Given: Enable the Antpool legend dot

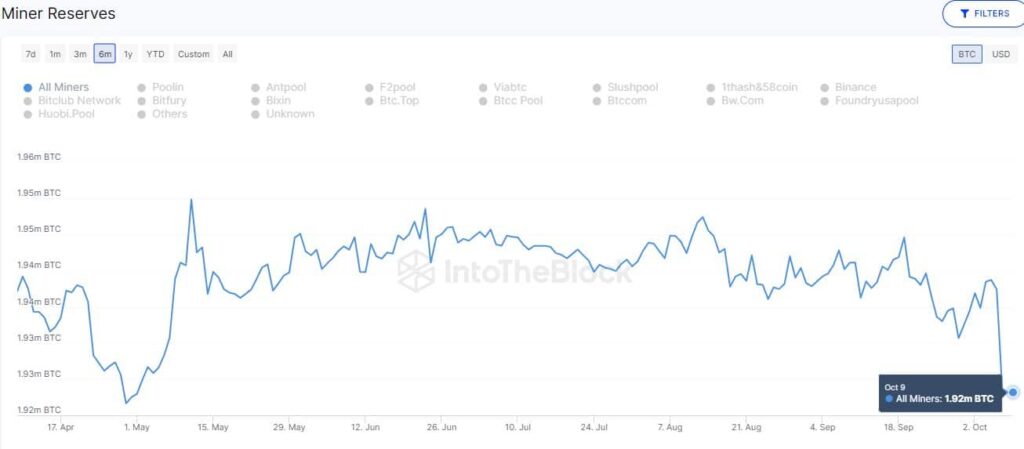Looking at the screenshot, I should [x=256, y=88].
